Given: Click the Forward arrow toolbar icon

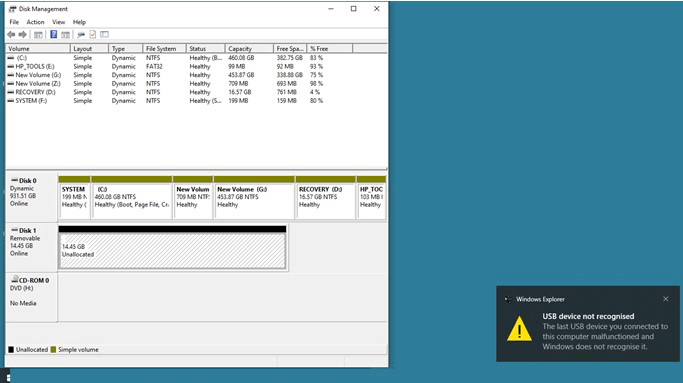Looking at the screenshot, I should click(x=22, y=34).
